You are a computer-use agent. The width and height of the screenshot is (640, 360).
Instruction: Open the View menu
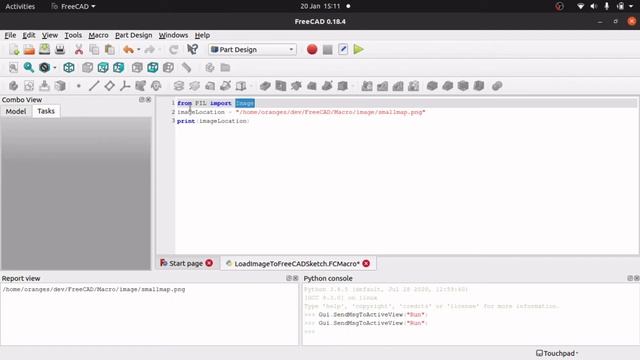[x=50, y=35]
